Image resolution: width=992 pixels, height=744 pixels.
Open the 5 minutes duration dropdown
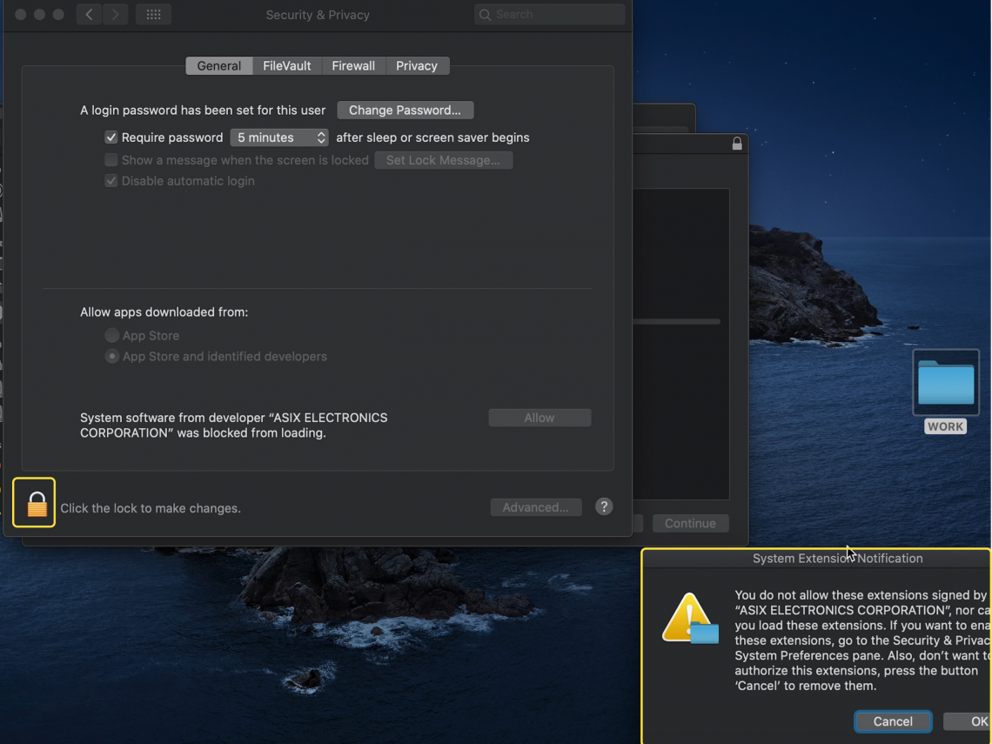(279, 137)
